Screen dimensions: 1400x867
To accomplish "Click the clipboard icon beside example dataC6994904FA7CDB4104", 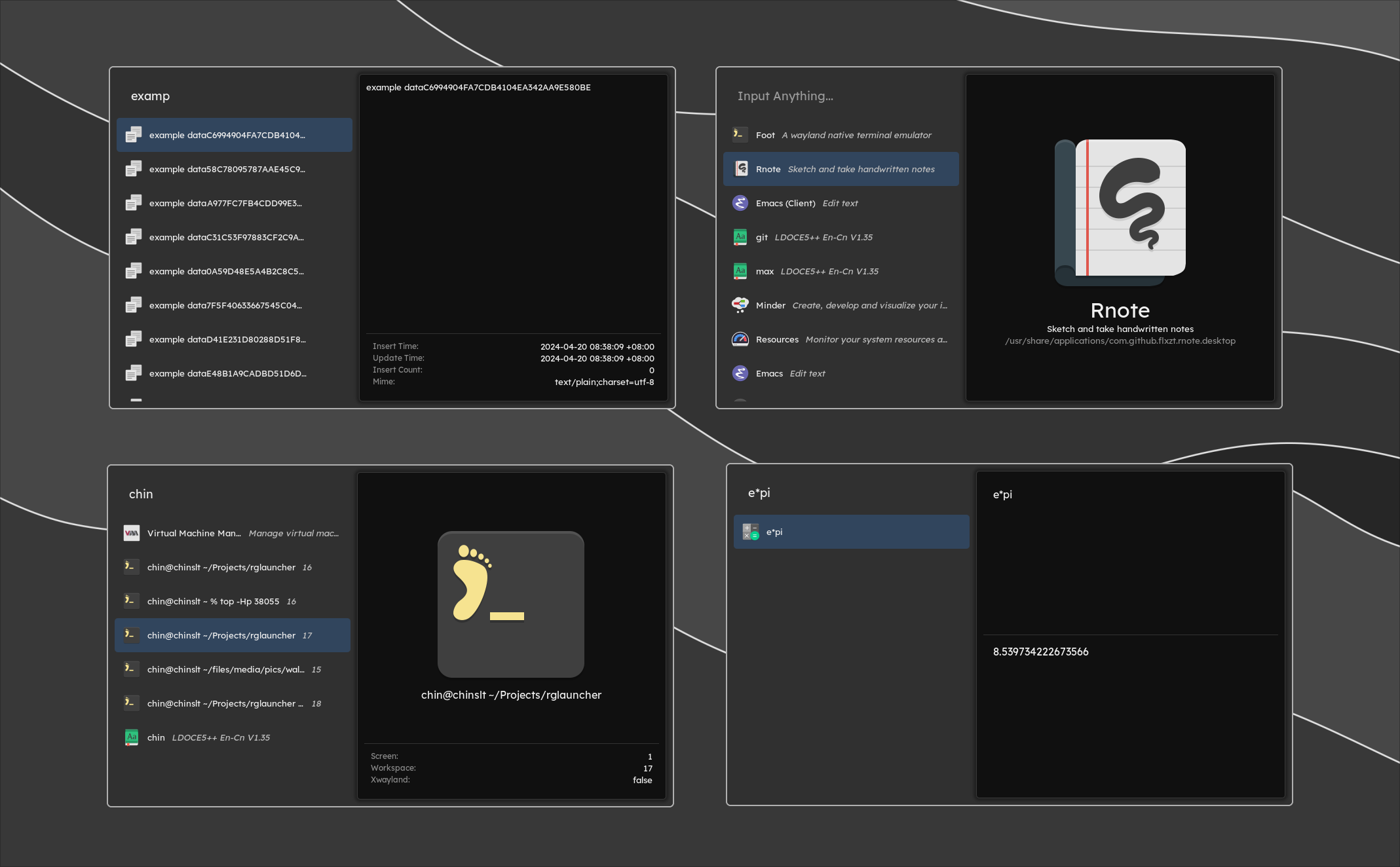I will [134, 135].
